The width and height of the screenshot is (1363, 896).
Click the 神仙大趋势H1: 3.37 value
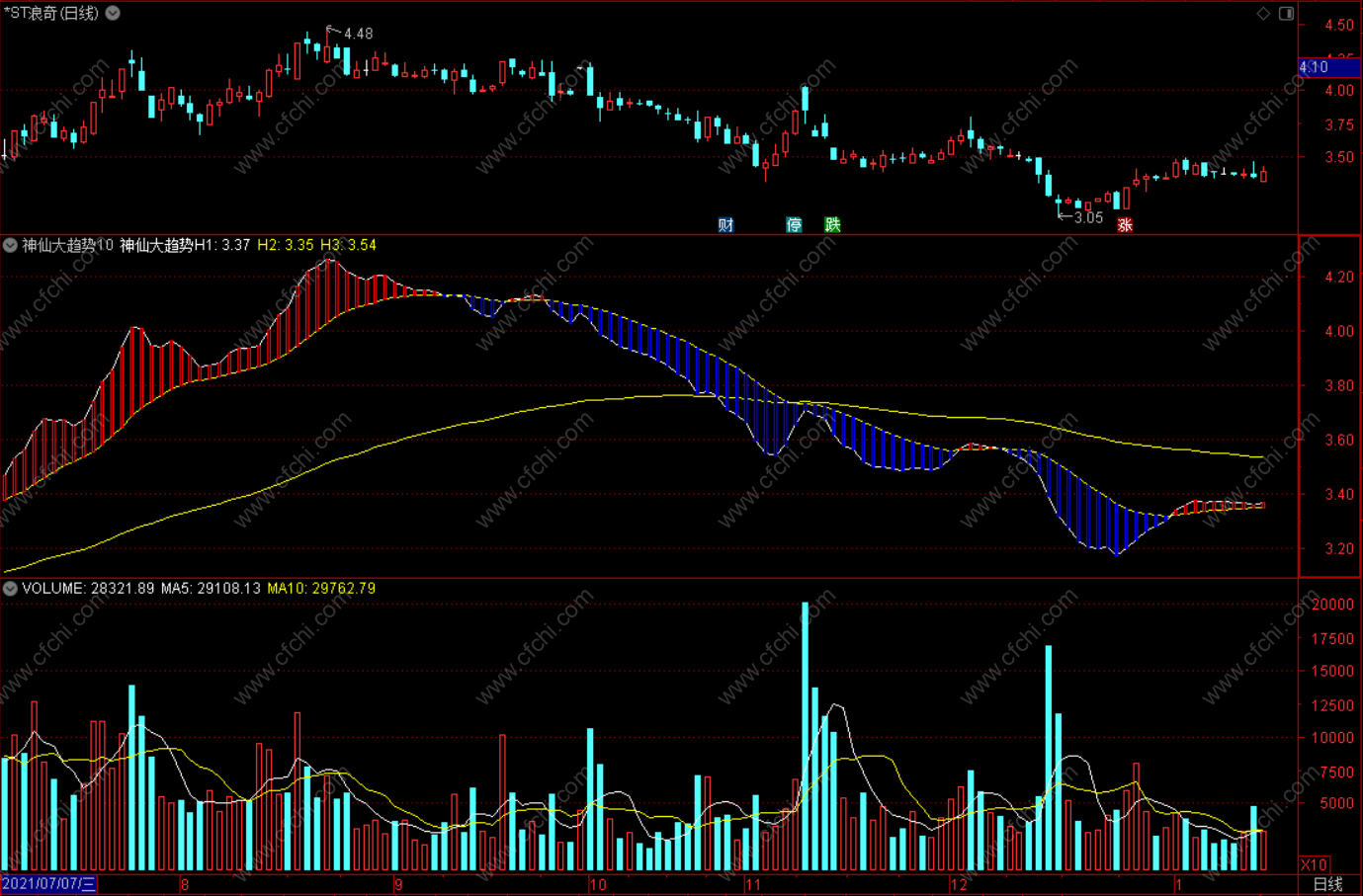click(x=185, y=245)
